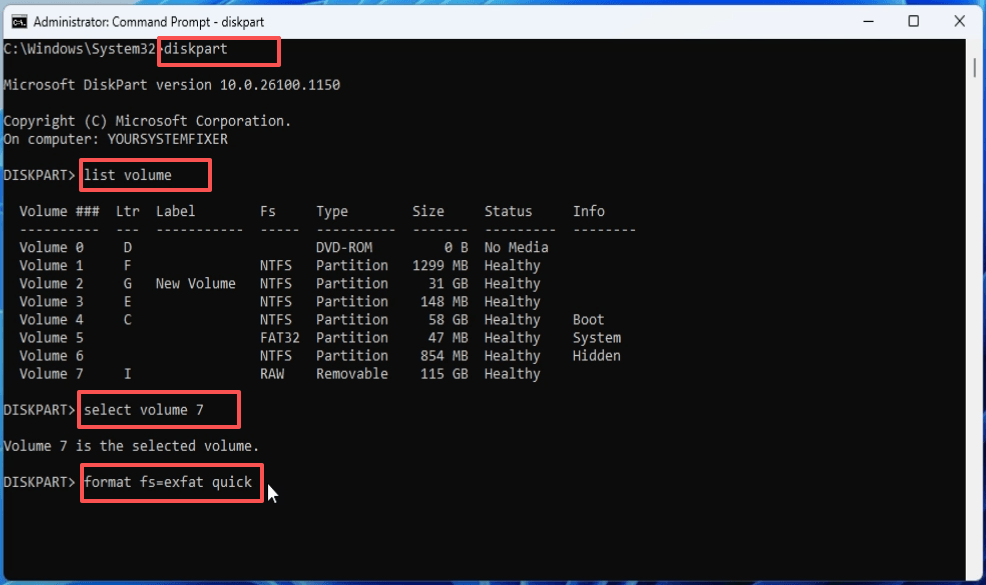This screenshot has width=986, height=585.
Task: Click the 'Removable' type text
Action: click(x=352, y=374)
